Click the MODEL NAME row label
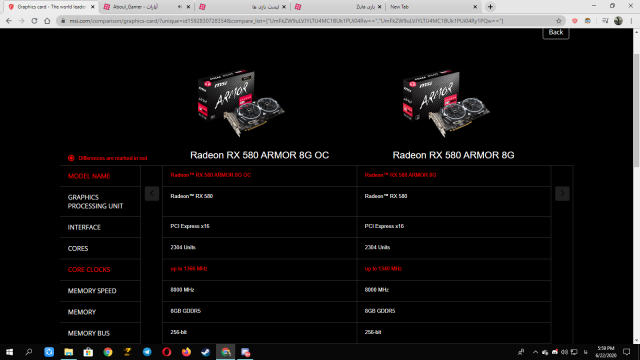Viewport: 640px width, 360px height. coord(89,176)
